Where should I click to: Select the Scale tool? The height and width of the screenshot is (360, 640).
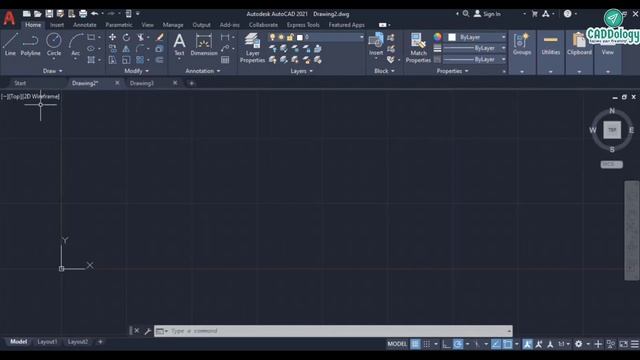click(x=127, y=60)
